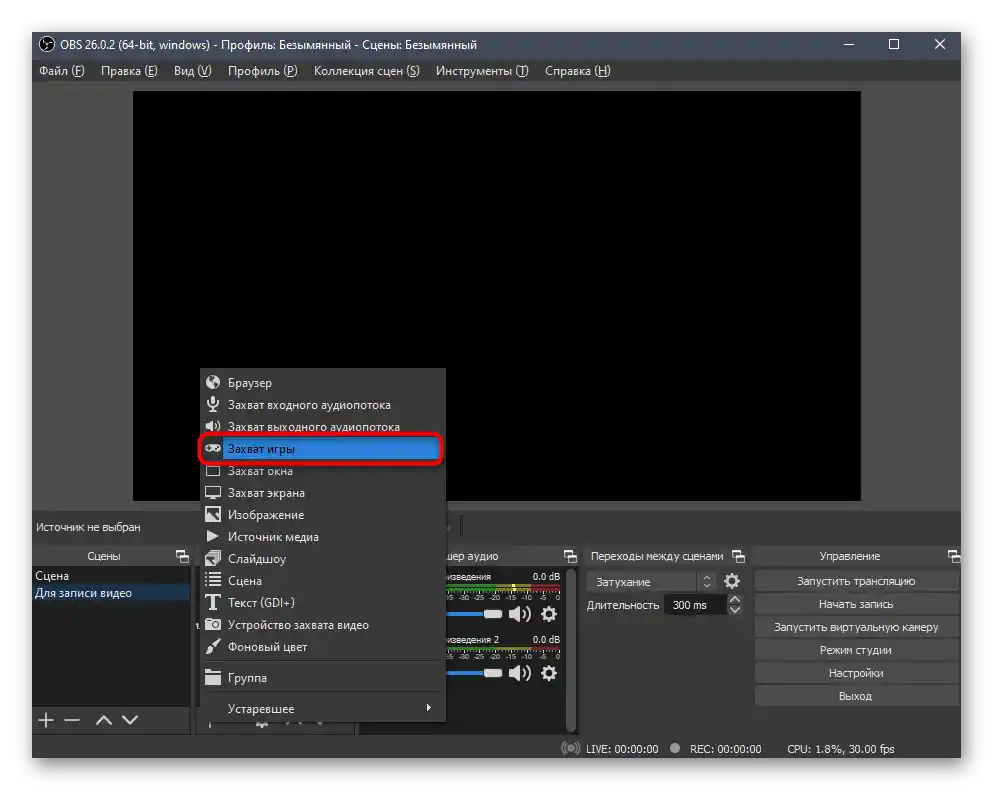Add a Текст (GDI+) source
993x790 pixels.
pos(323,602)
